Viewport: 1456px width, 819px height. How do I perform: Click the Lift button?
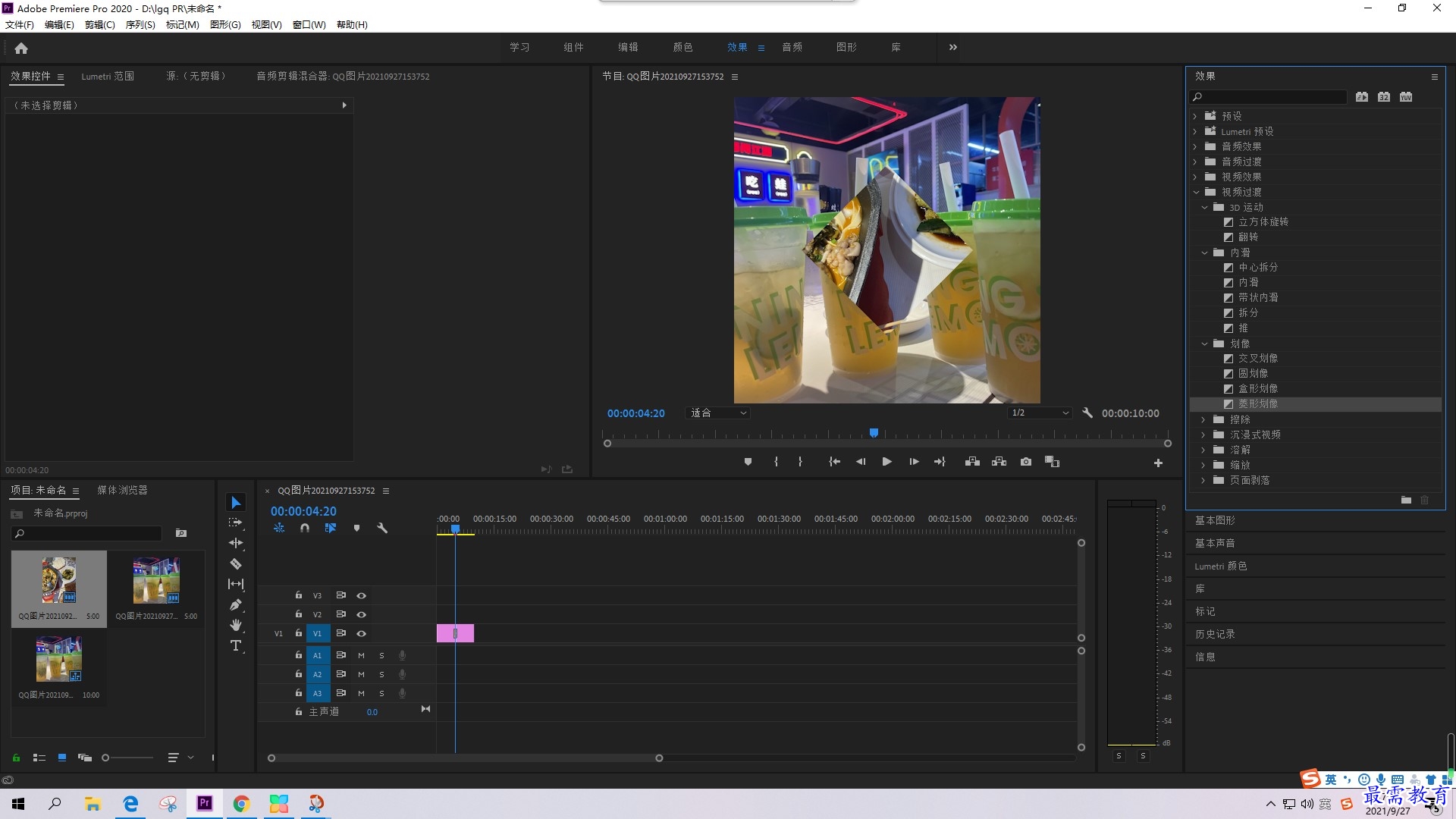(972, 462)
